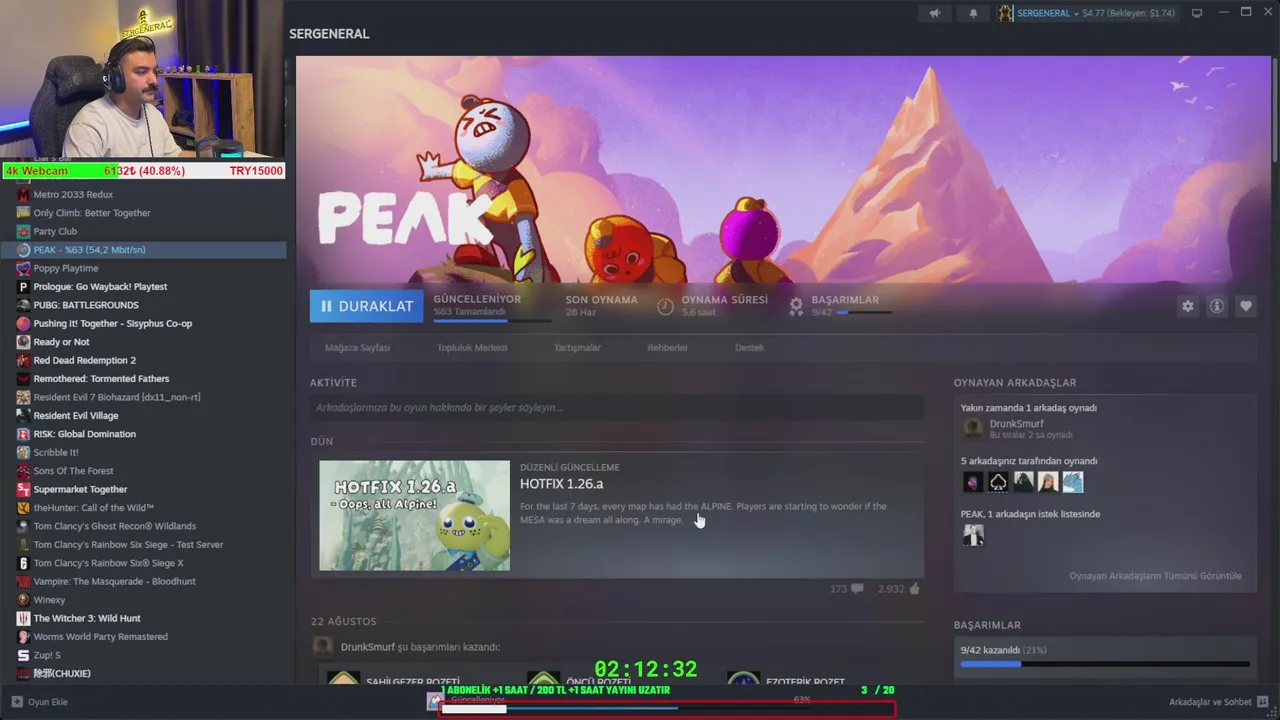This screenshot has width=1280, height=720.
Task: Click the activity comment input field
Action: 617,407
